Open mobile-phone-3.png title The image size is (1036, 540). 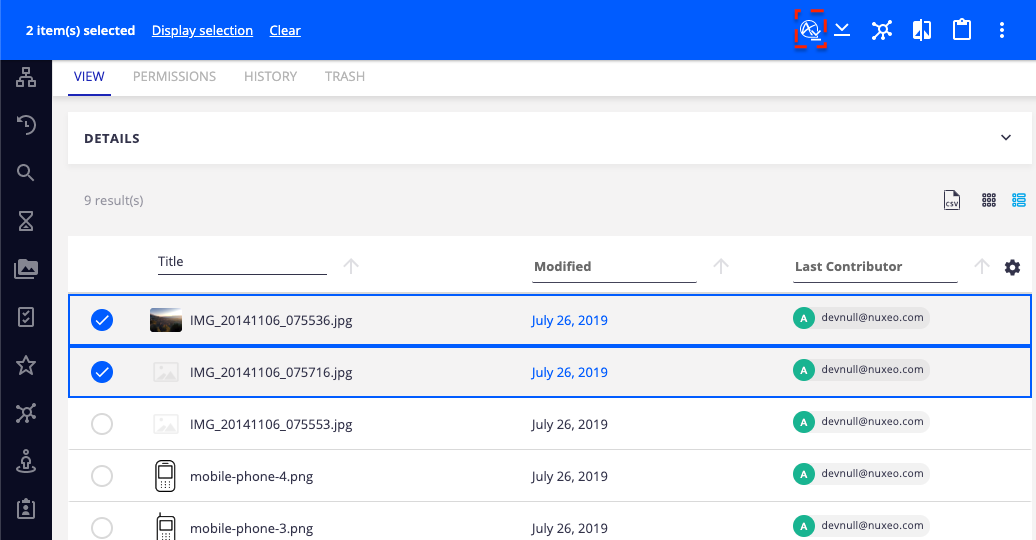tap(251, 529)
